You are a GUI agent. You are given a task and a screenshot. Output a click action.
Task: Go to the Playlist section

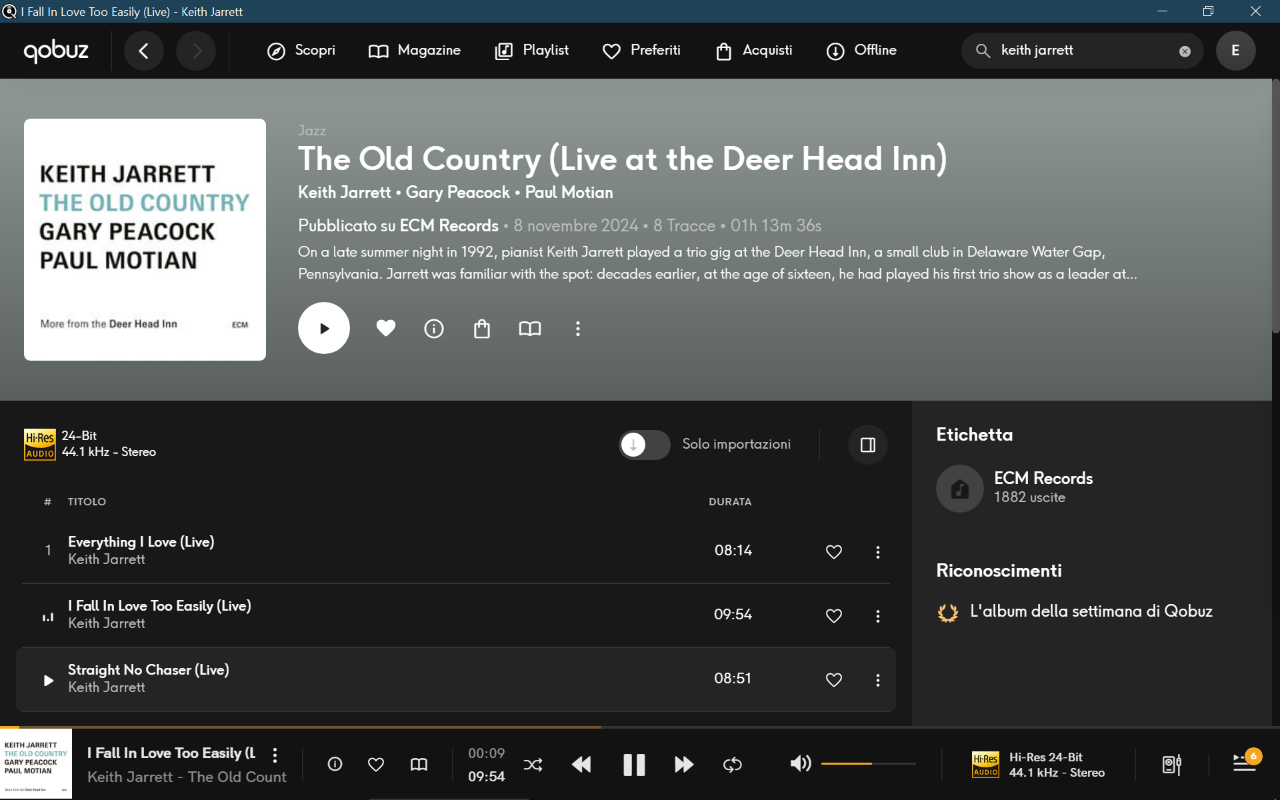532,51
